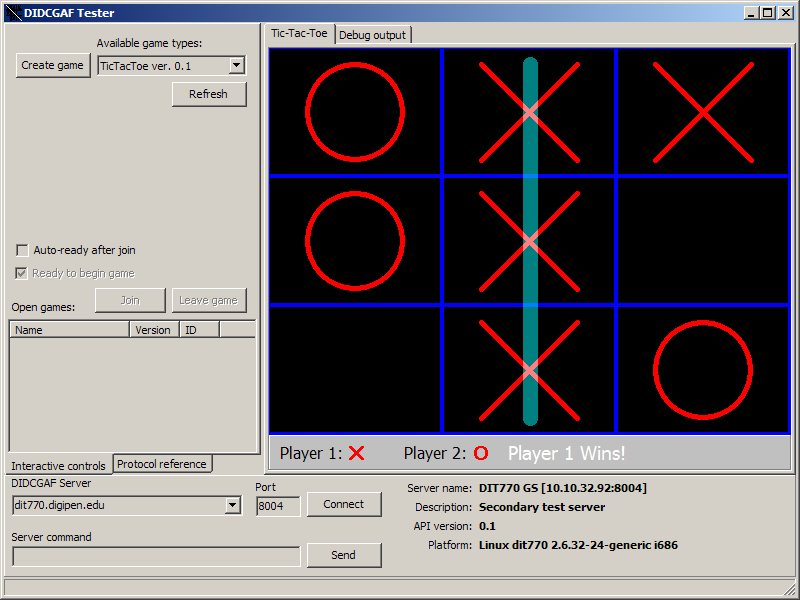Click the X in the top-right board cell
This screenshot has height=600, width=800.
pyautogui.click(x=702, y=111)
